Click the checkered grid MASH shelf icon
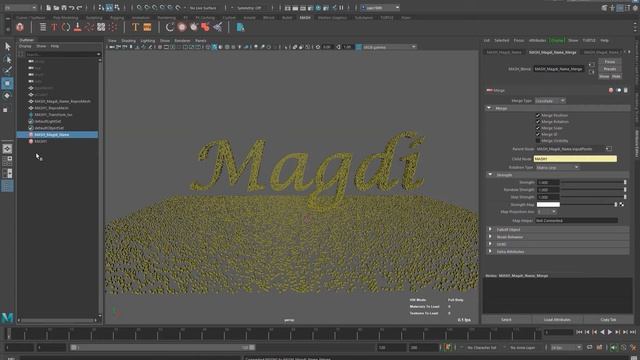This screenshot has width=640, height=360. click(x=101, y=27)
